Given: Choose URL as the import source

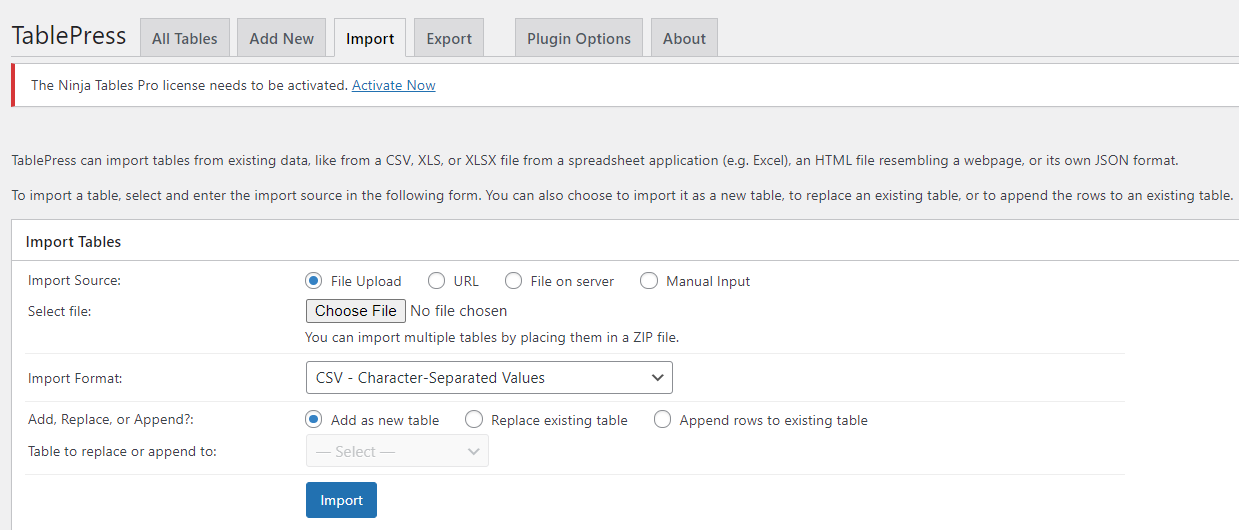Looking at the screenshot, I should click(437, 281).
